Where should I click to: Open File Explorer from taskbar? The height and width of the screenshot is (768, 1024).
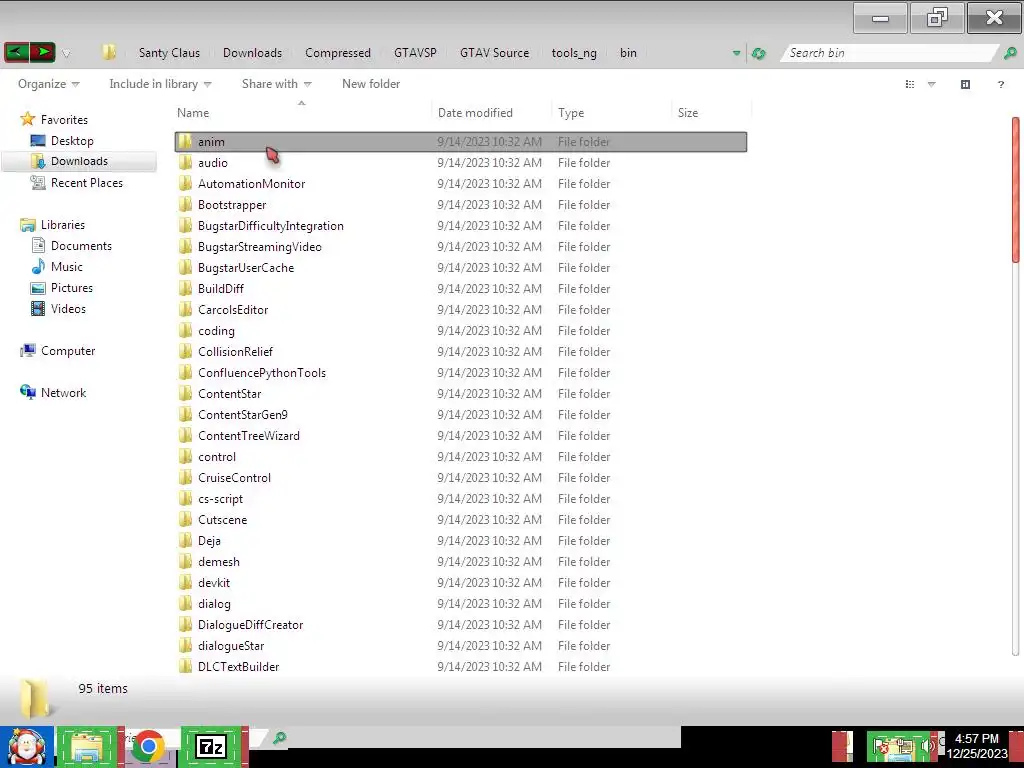87,746
